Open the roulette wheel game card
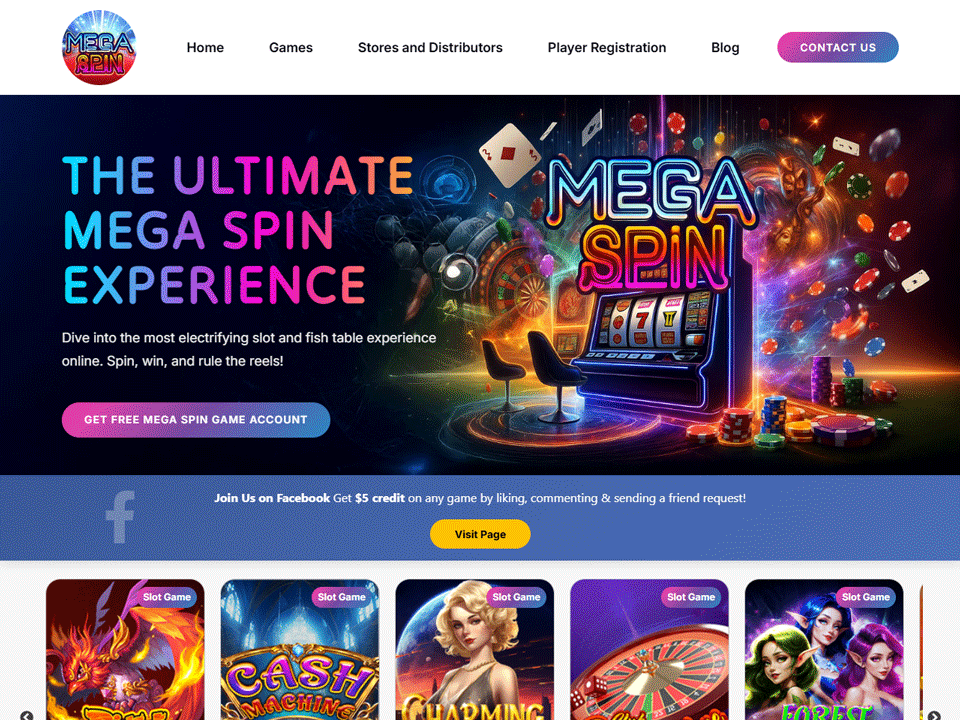The image size is (960, 720). pos(650,650)
